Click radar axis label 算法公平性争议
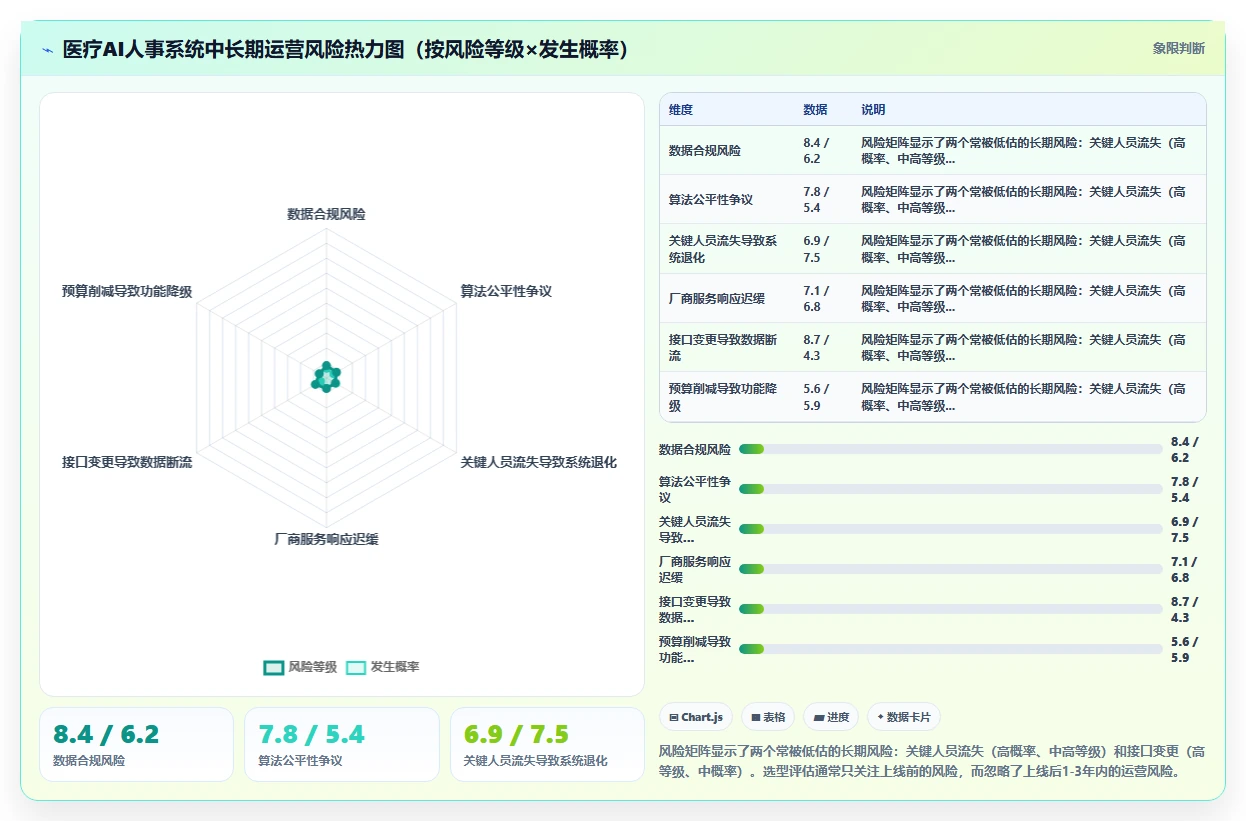The image size is (1246, 821). (506, 291)
